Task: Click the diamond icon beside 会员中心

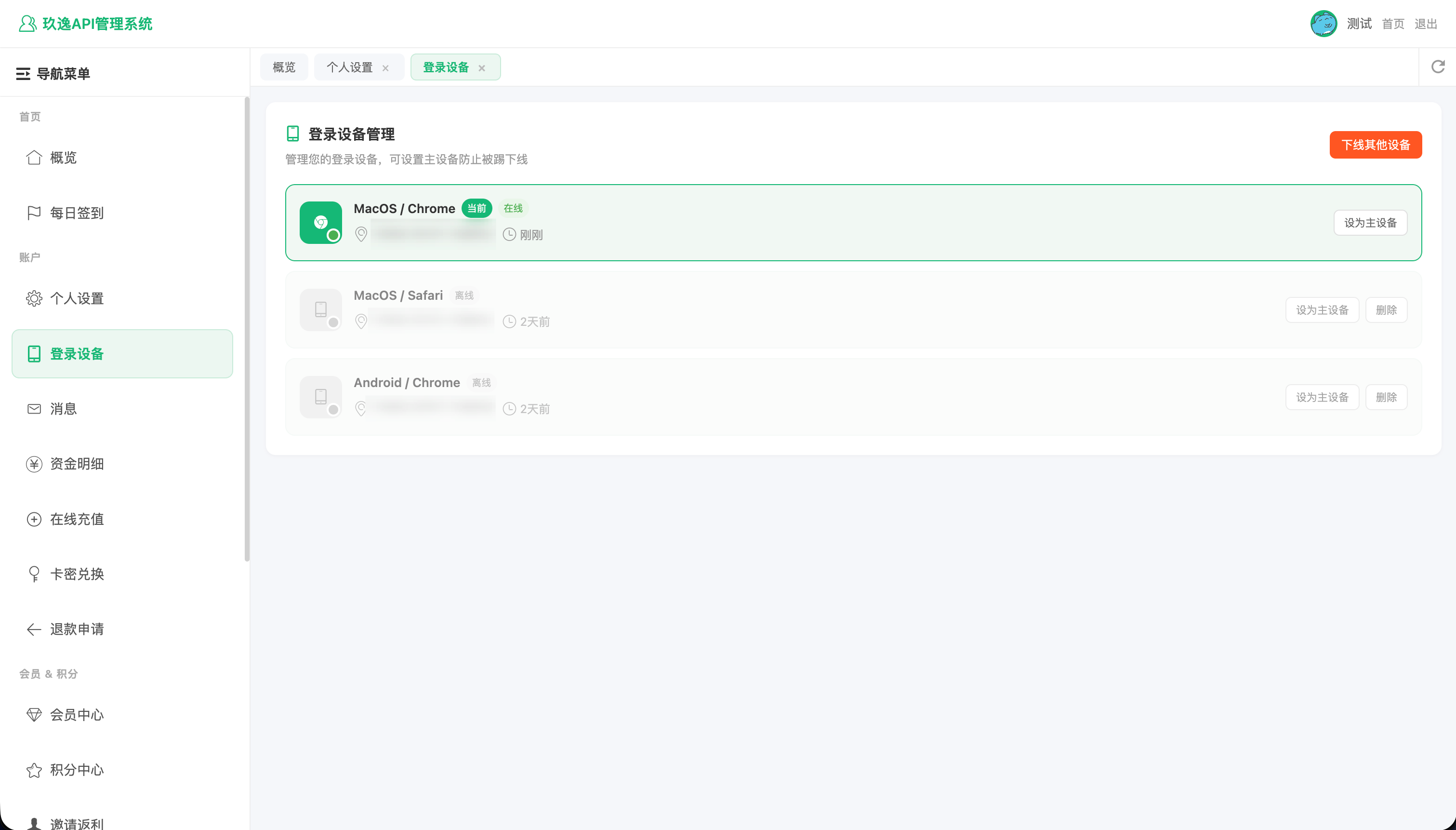Action: click(x=34, y=715)
